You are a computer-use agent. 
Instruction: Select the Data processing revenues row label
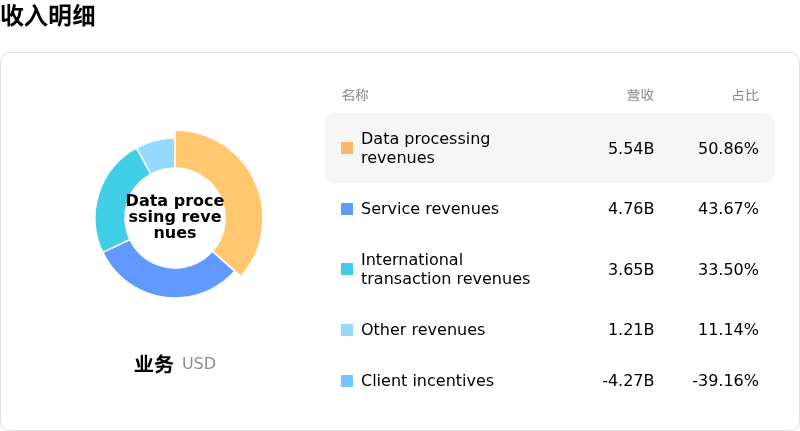[x=425, y=148]
